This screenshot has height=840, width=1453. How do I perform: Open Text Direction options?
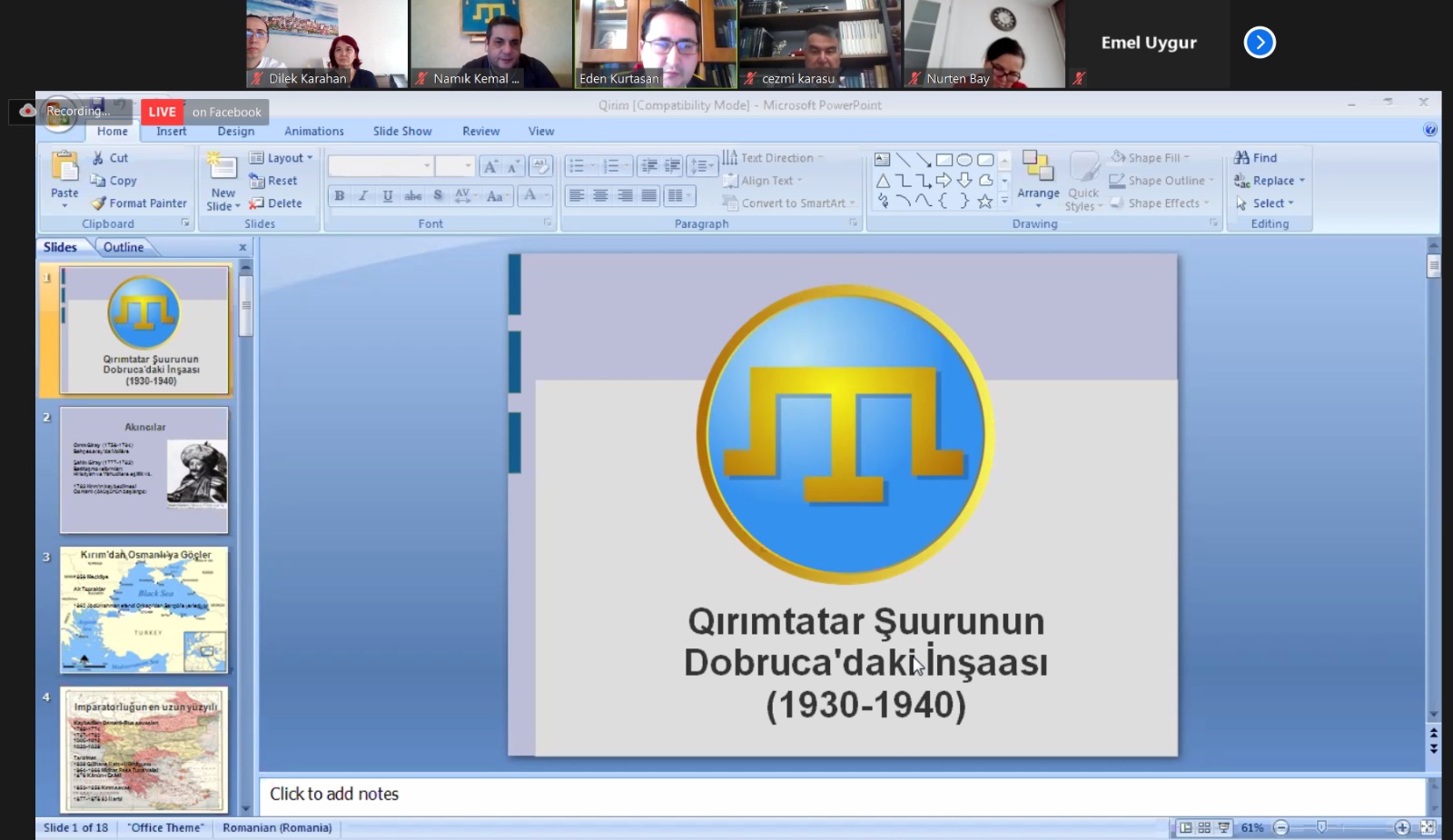pyautogui.click(x=774, y=158)
